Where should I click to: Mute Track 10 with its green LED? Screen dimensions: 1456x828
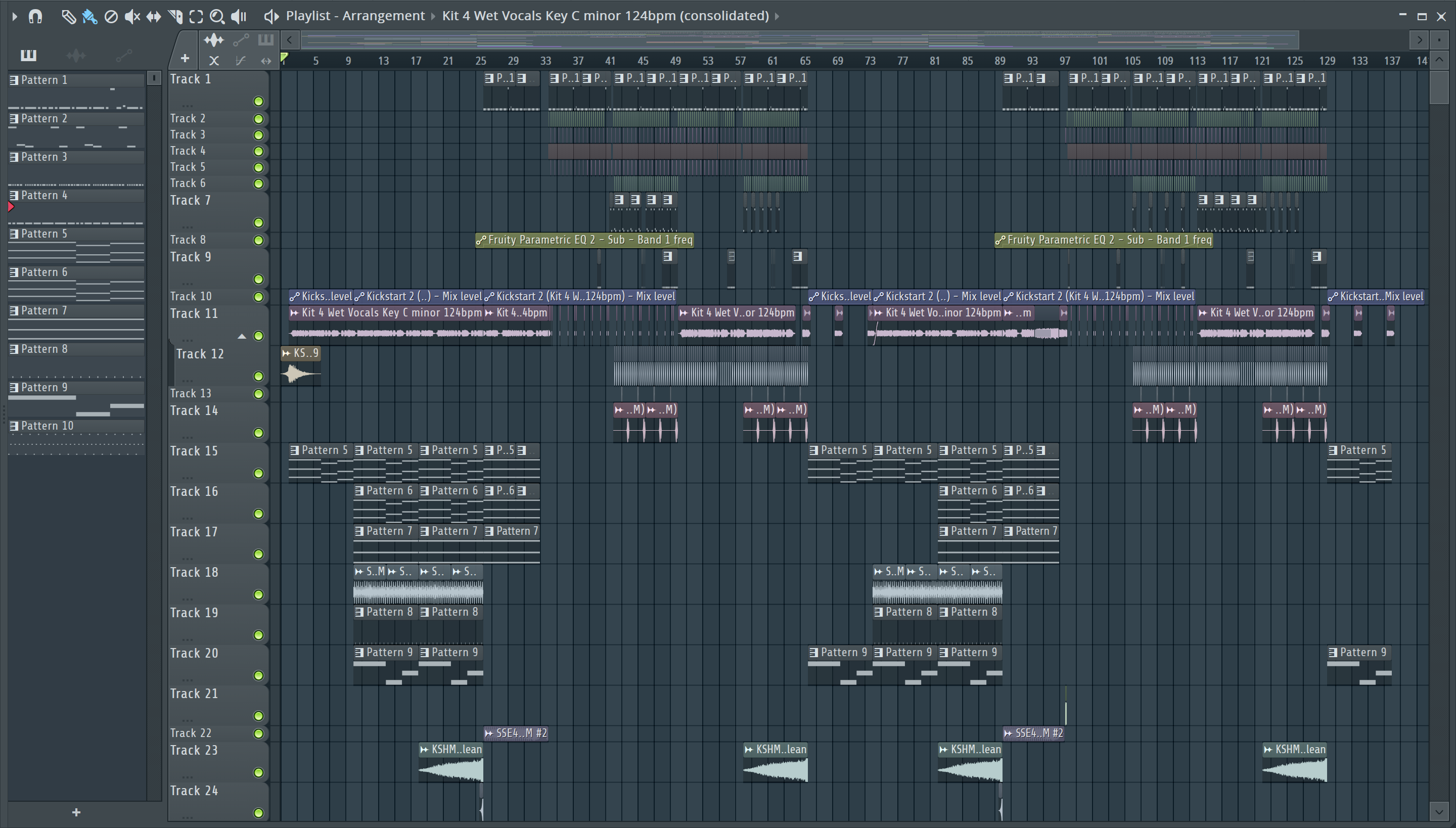pyautogui.click(x=258, y=297)
